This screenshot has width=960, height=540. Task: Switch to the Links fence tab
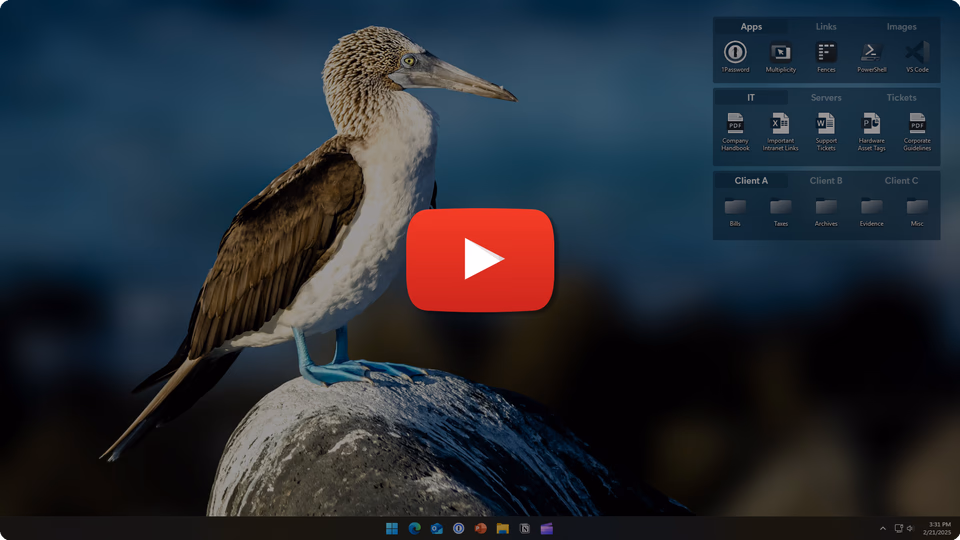(826, 26)
